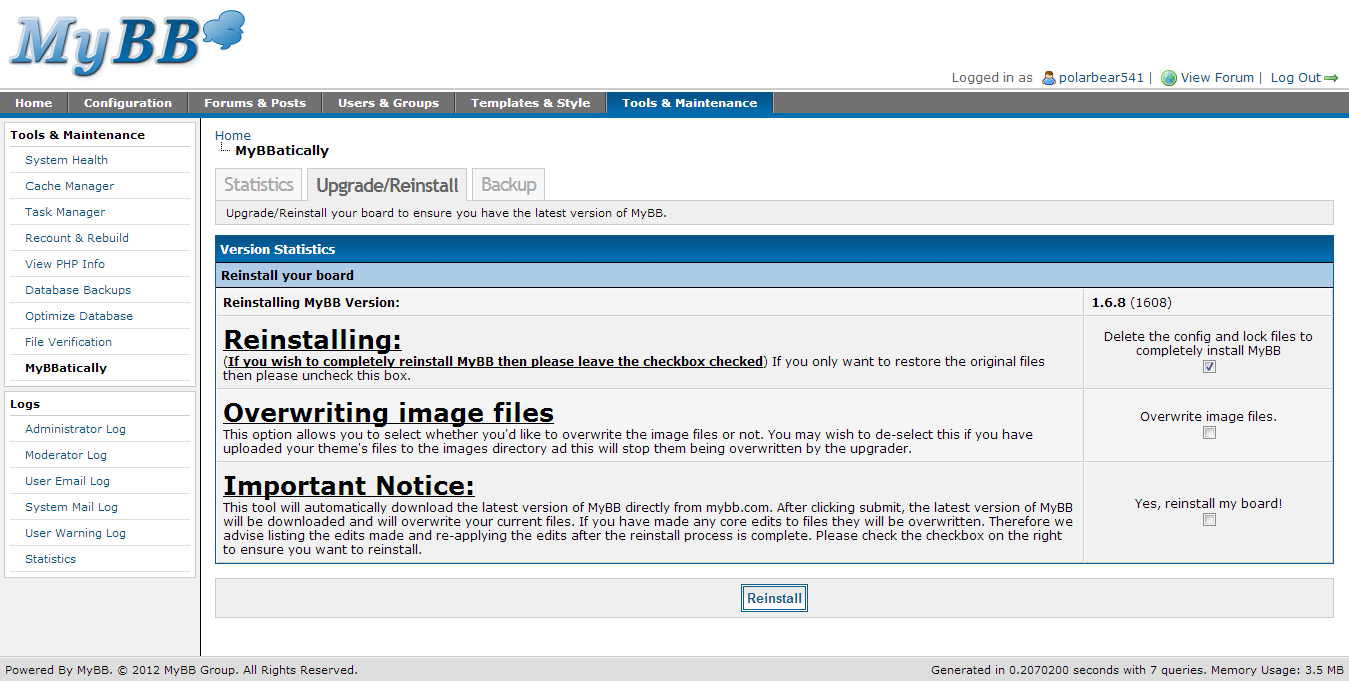
Task: Click the MyBB logo
Action: click(x=125, y=42)
